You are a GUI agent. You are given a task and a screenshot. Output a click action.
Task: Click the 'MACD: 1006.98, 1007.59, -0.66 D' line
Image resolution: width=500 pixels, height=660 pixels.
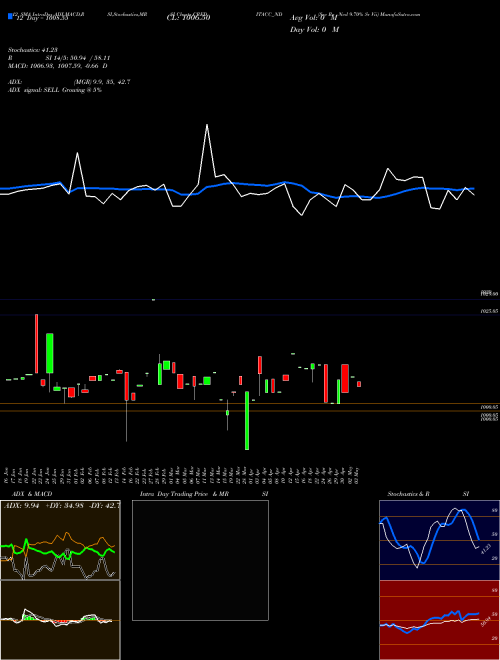point(57,66)
